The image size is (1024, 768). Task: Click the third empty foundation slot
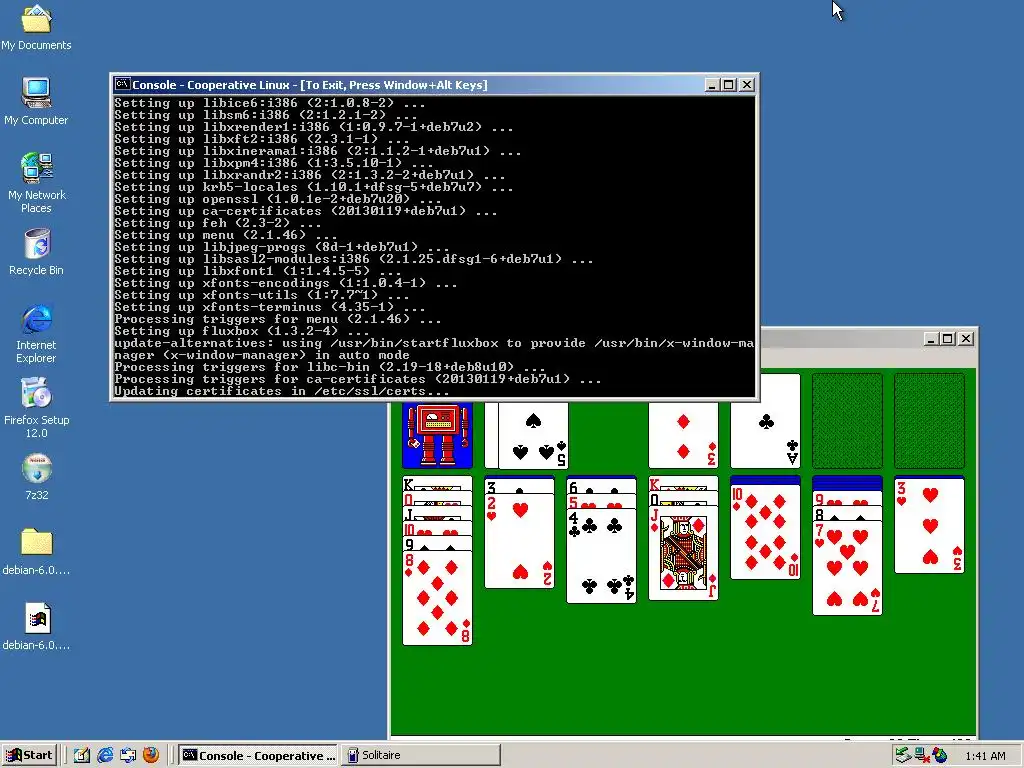coord(847,421)
